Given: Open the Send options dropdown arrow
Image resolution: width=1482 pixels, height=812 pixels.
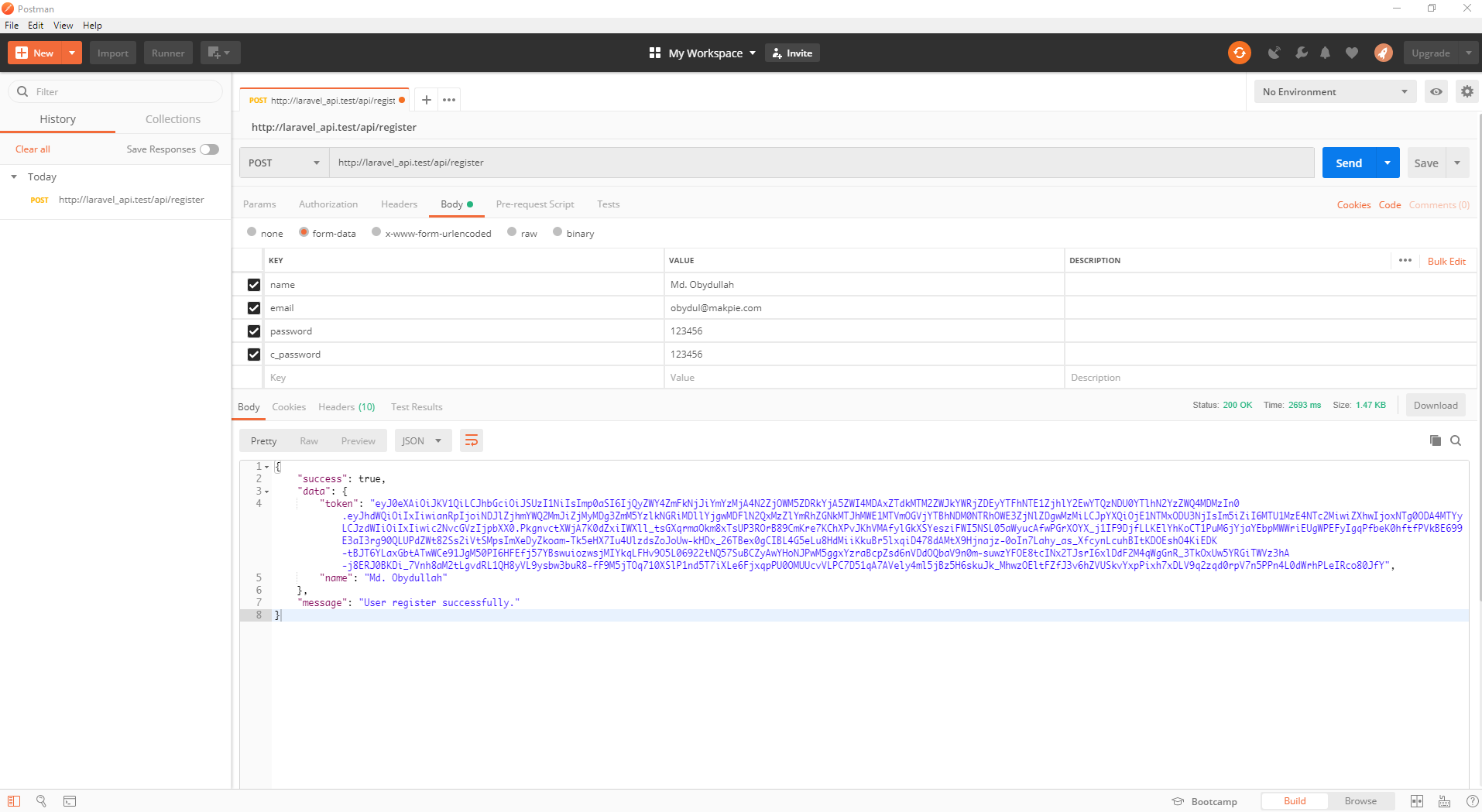Looking at the screenshot, I should tap(1388, 163).
